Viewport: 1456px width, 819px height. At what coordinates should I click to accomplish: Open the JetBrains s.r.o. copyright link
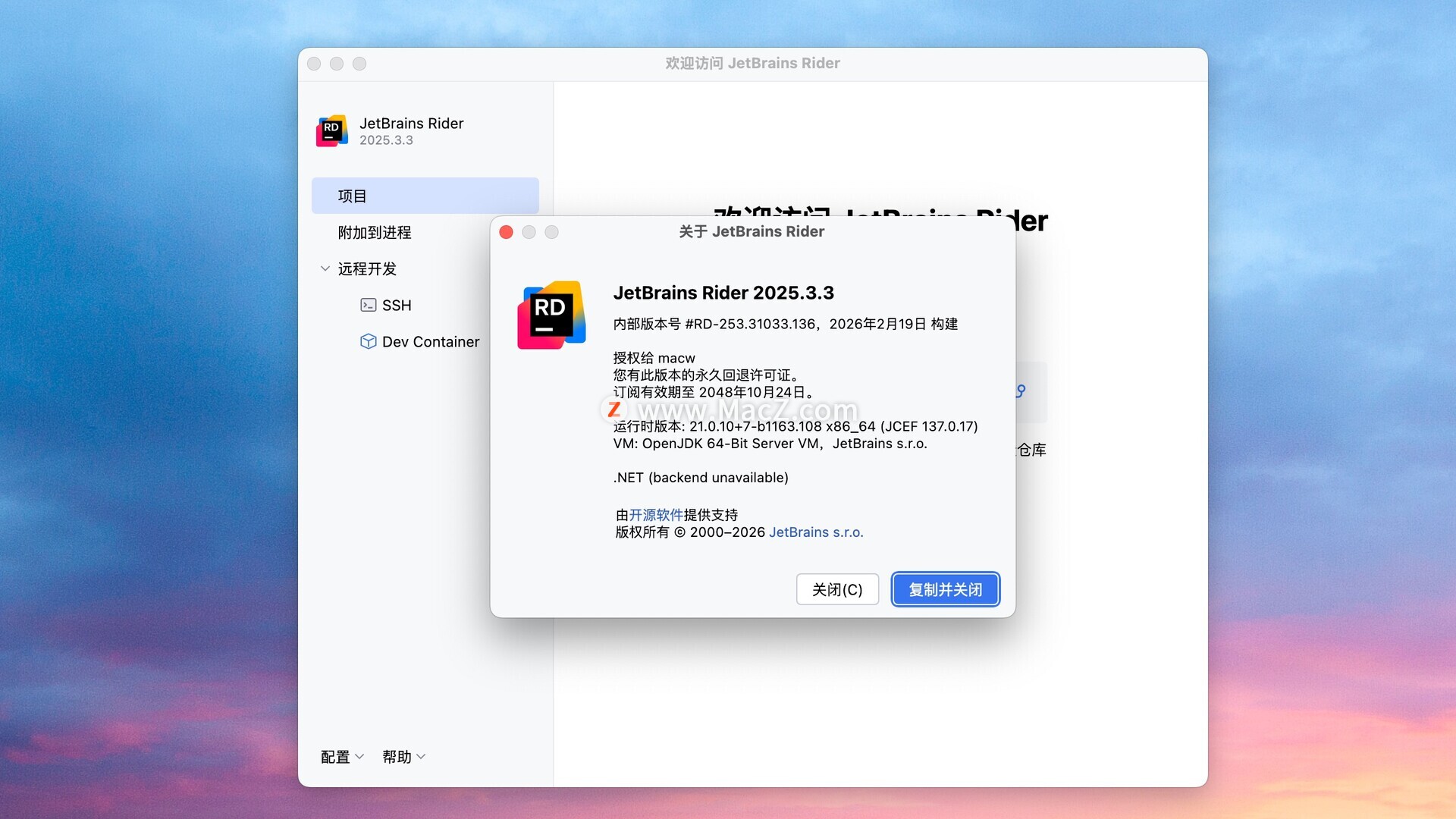click(x=816, y=532)
